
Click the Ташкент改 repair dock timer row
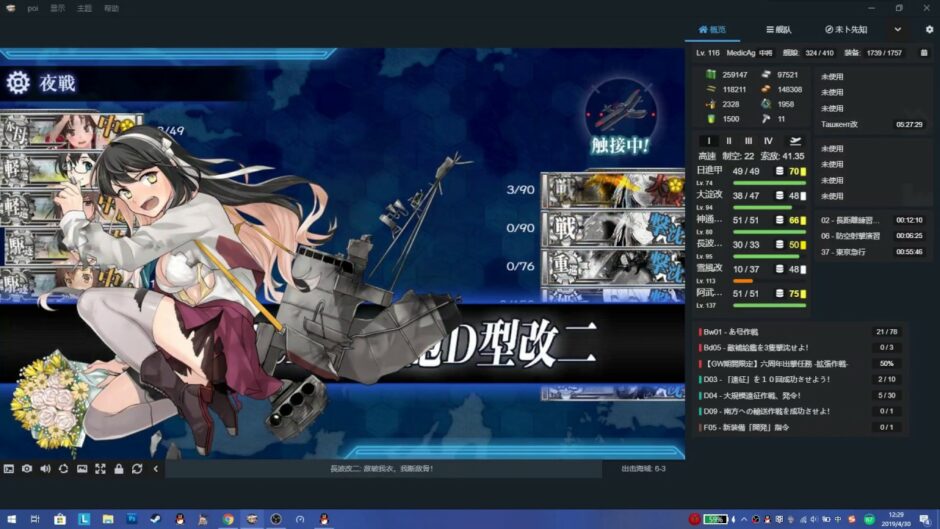872,124
